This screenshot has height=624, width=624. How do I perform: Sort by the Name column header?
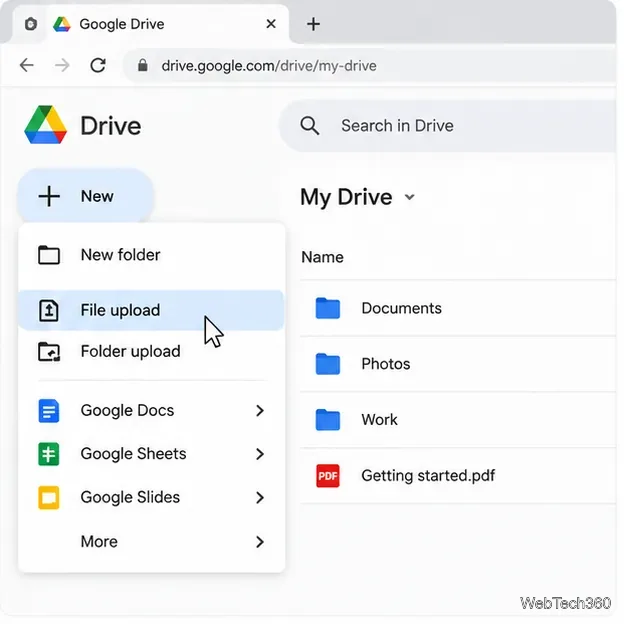(x=322, y=257)
